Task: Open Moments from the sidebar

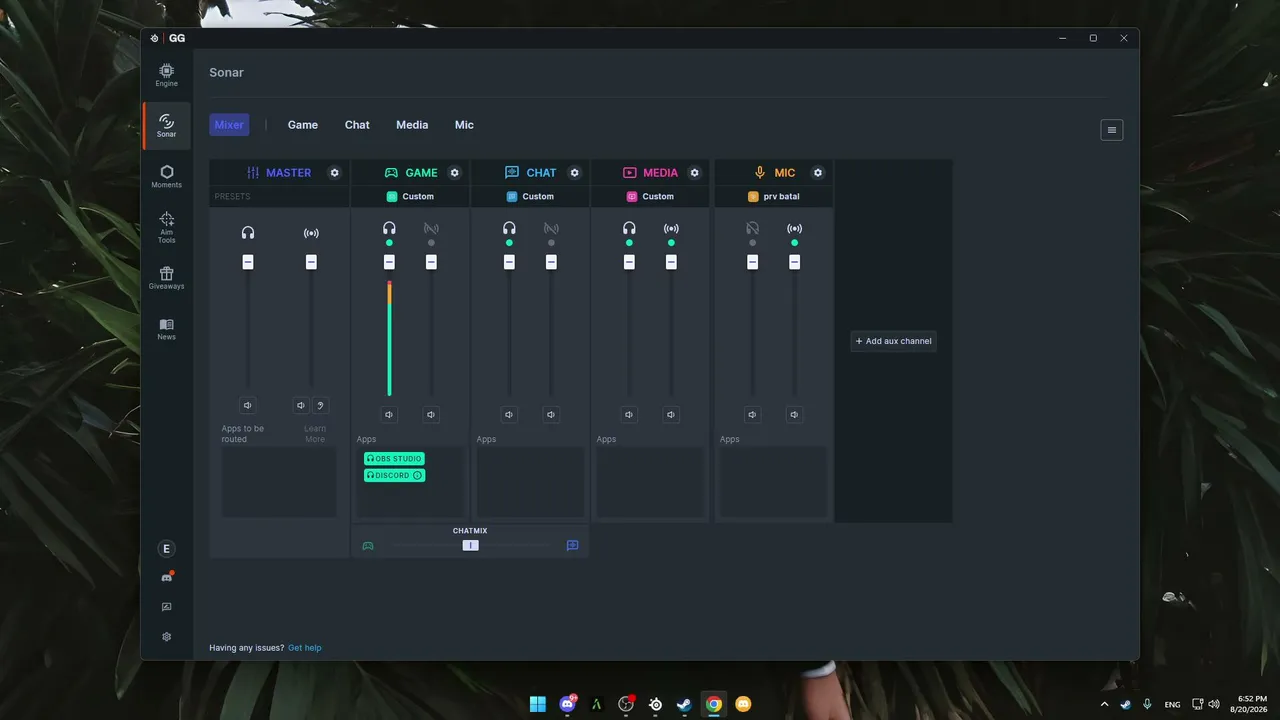Action: pos(166,177)
